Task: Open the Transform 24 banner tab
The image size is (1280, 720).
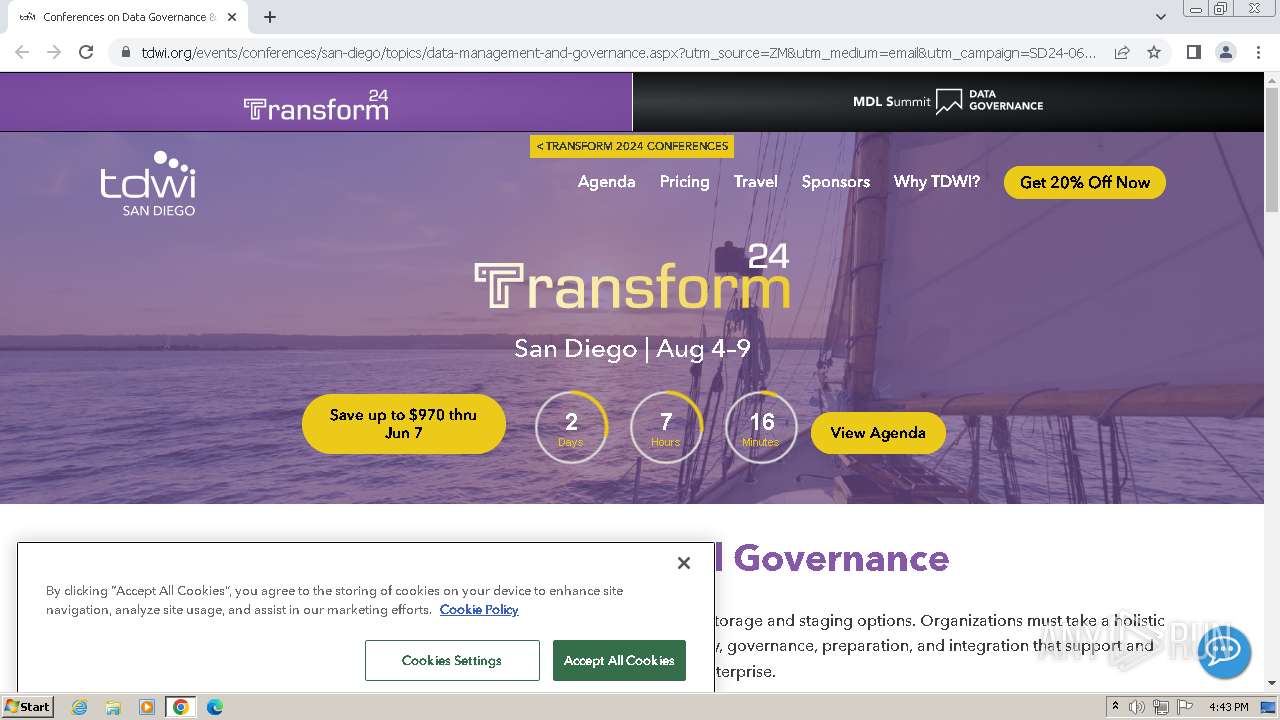Action: [316, 103]
